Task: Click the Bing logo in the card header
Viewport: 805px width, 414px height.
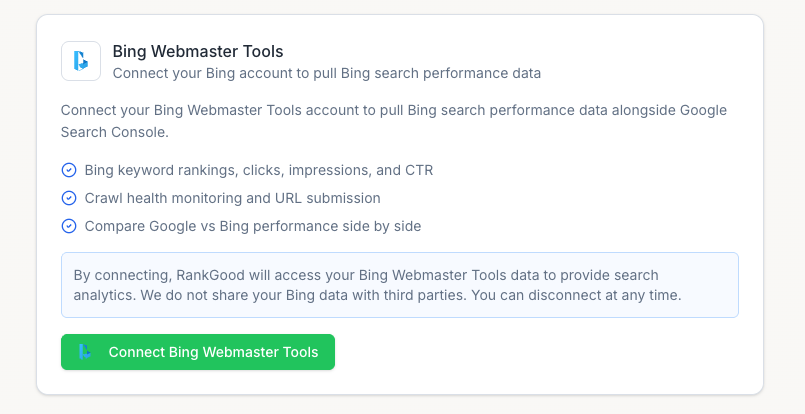Action: click(x=81, y=61)
